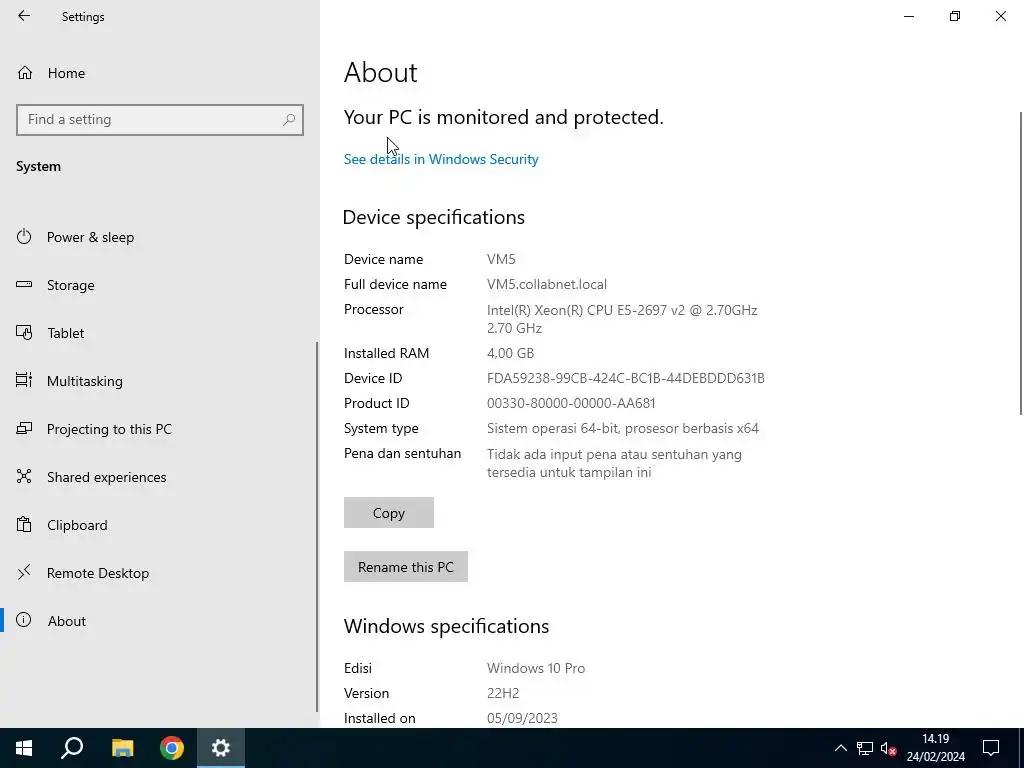The image size is (1024, 768).
Task: Click the About info icon
Action: click(x=24, y=620)
